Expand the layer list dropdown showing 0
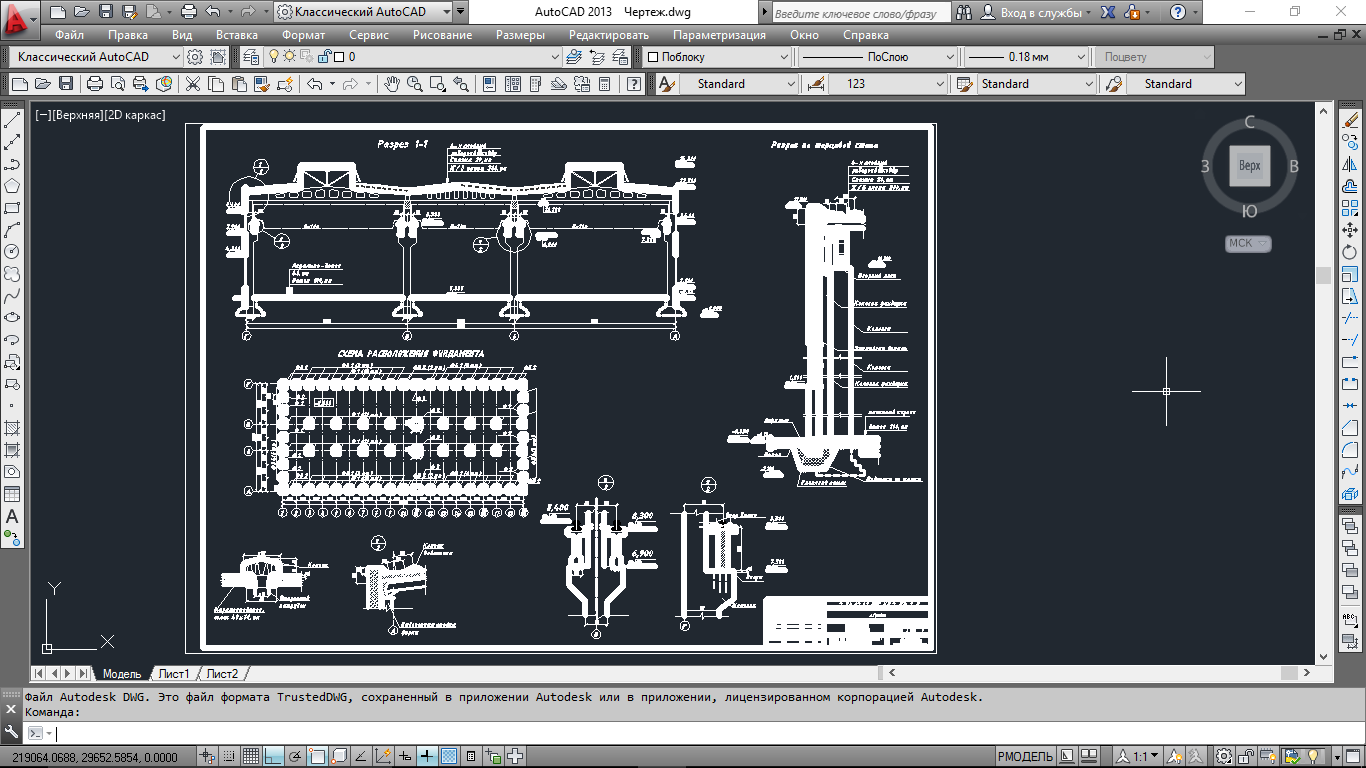This screenshot has height=768, width=1366. [556, 57]
